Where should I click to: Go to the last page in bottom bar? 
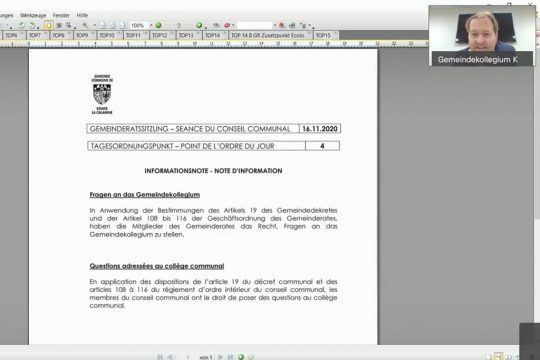[x=230, y=357]
